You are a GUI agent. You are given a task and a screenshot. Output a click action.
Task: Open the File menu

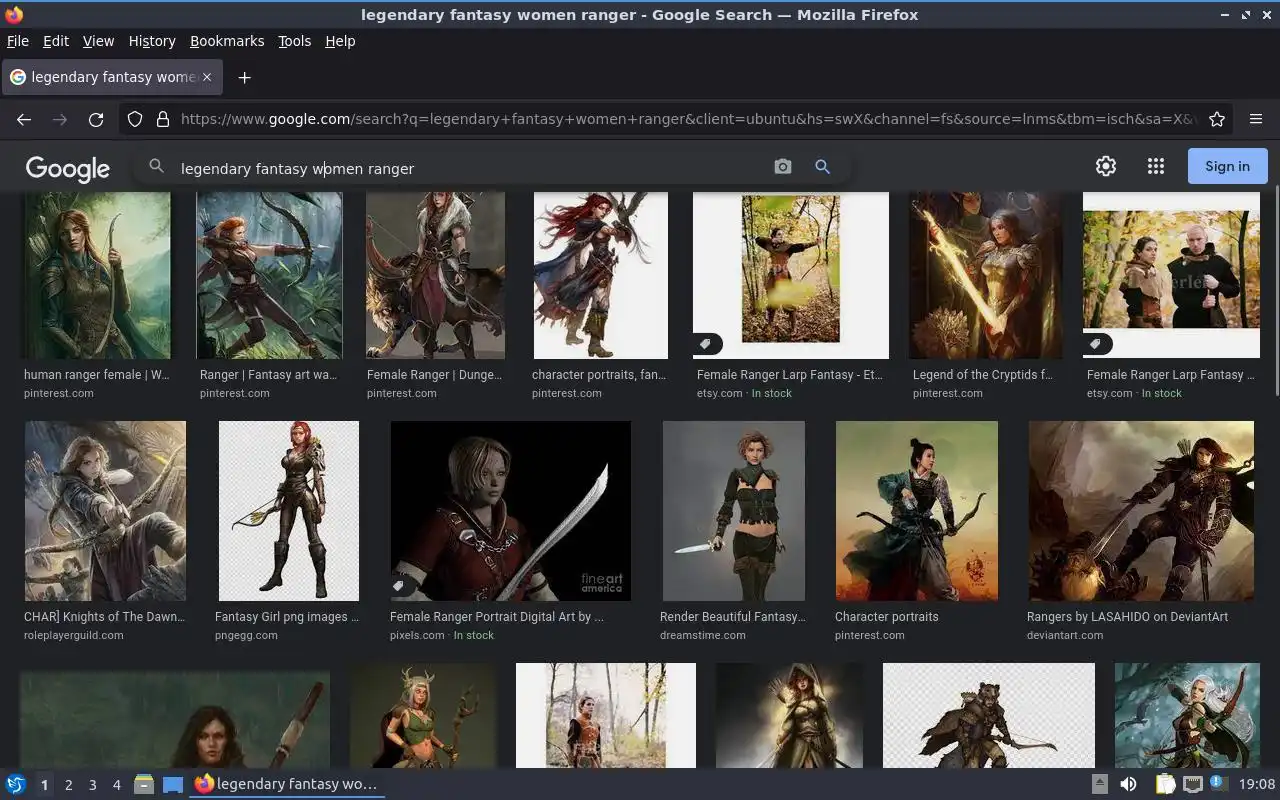point(18,41)
